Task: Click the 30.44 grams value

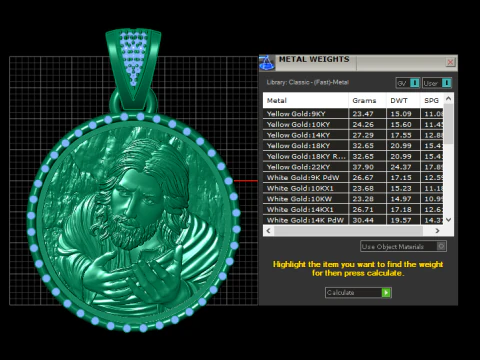Action: (363, 220)
